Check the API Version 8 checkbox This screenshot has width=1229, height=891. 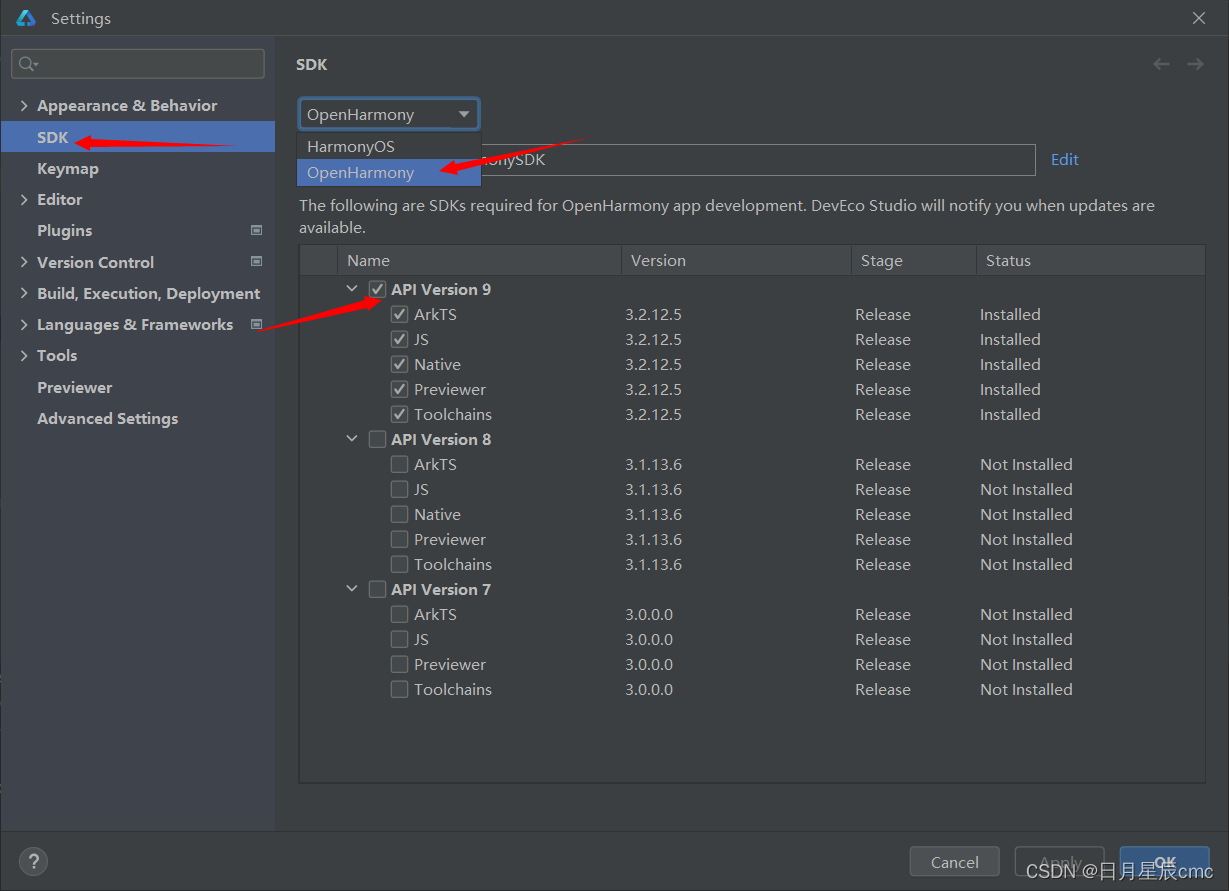pos(377,439)
